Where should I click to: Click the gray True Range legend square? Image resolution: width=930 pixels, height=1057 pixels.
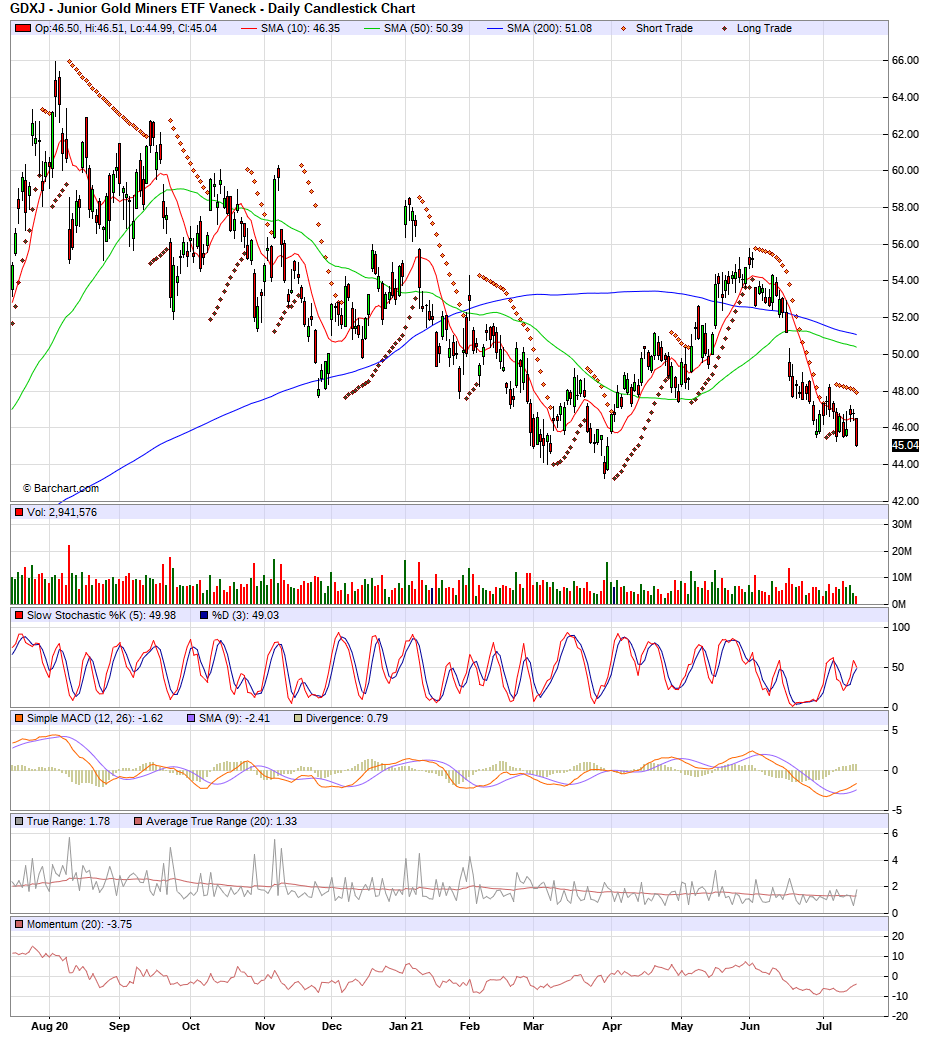[x=20, y=822]
